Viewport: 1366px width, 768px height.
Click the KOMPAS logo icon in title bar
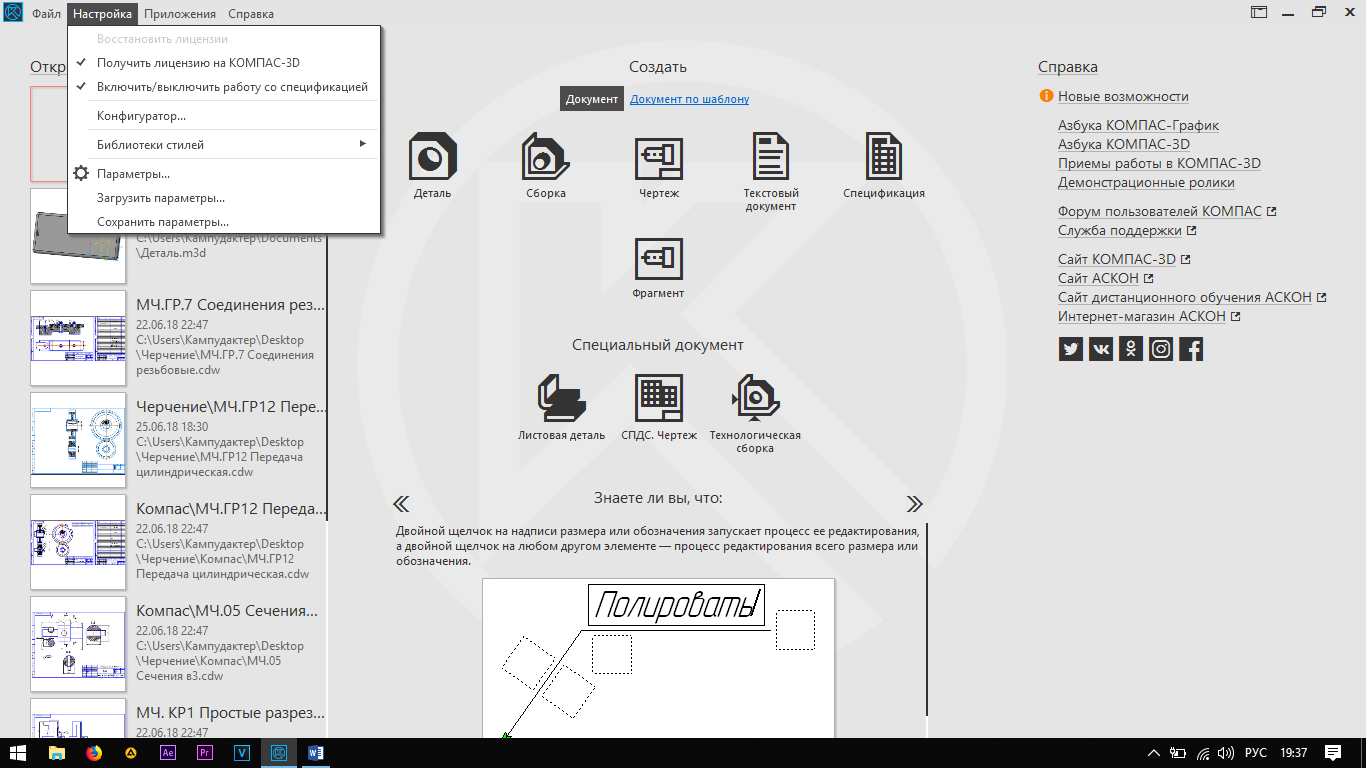pyautogui.click(x=13, y=14)
